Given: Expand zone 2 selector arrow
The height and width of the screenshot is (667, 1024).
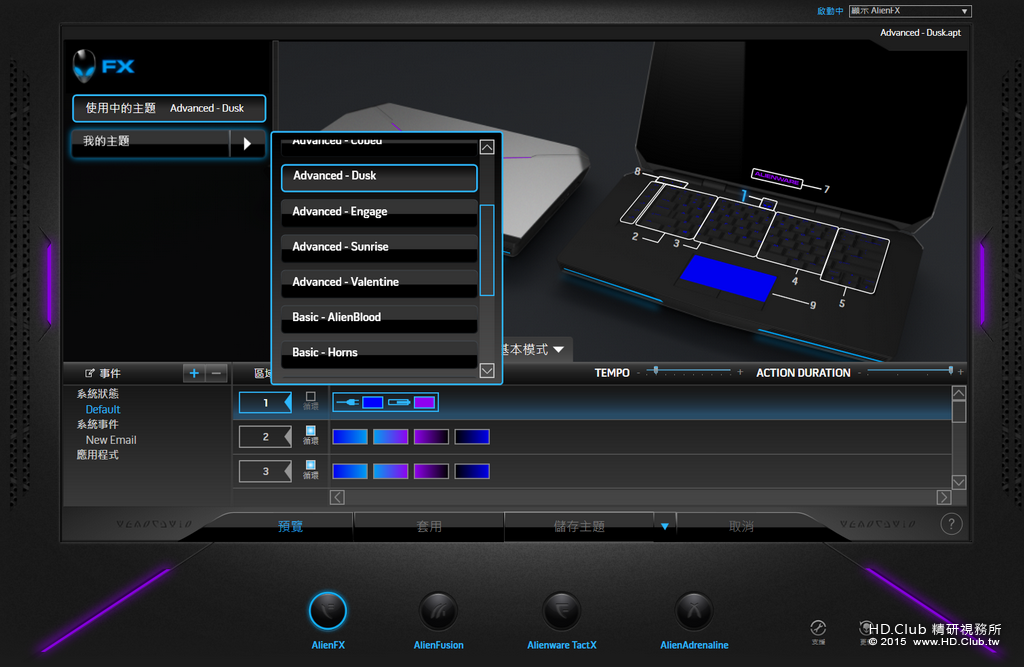Looking at the screenshot, I should coord(287,436).
